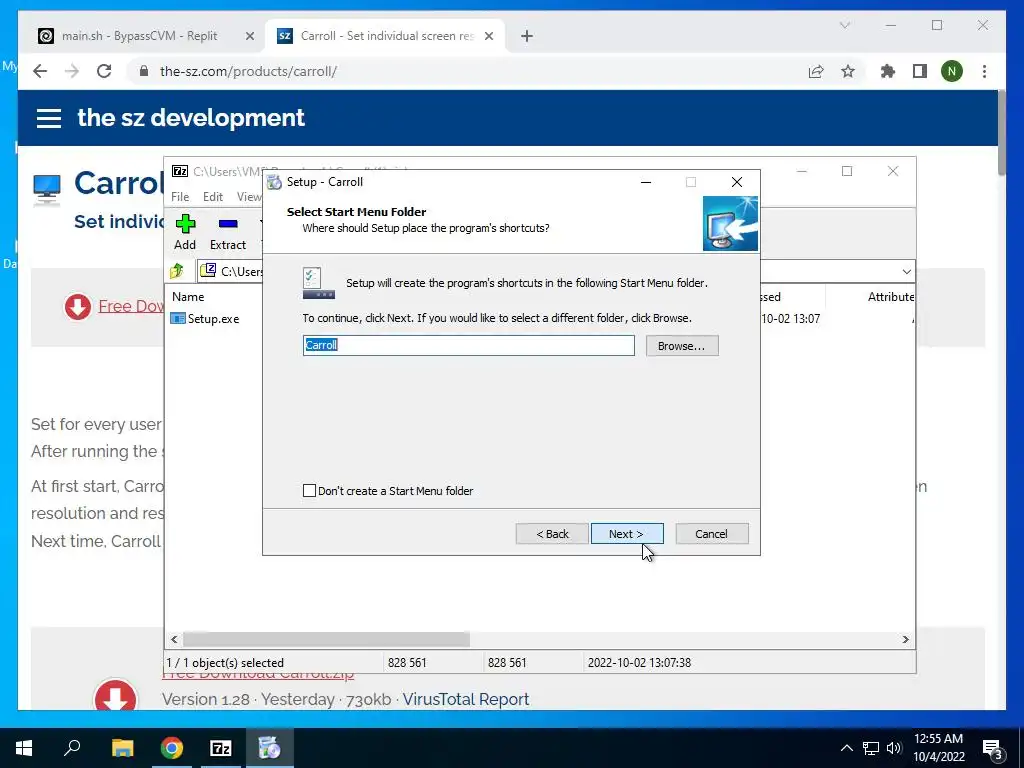The height and width of the screenshot is (768, 1024).
Task: Click the share page icon
Action: tap(816, 71)
